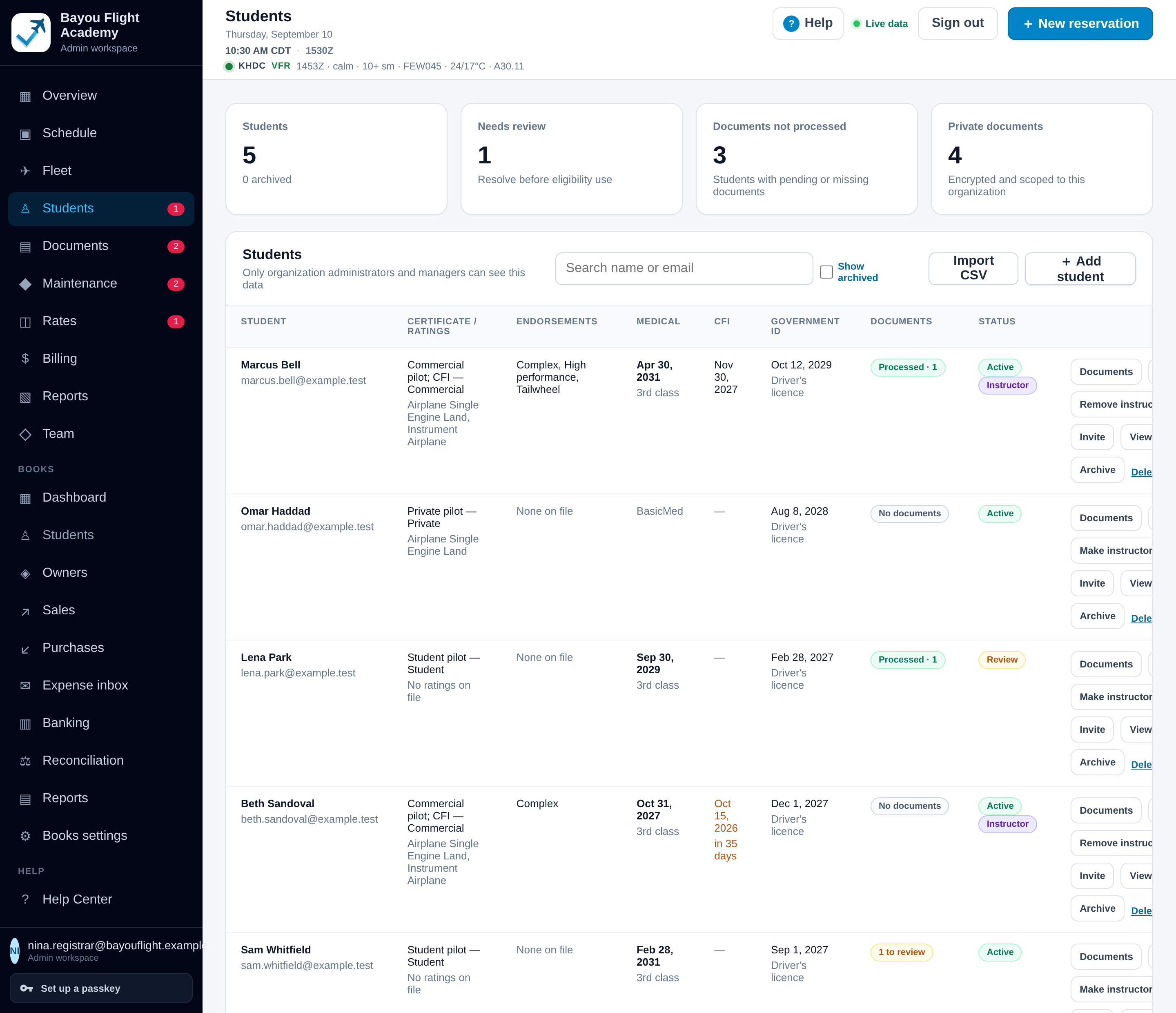Image resolution: width=1176 pixels, height=1013 pixels.
Task: Click the Expense inbox envelope icon
Action: (25, 685)
